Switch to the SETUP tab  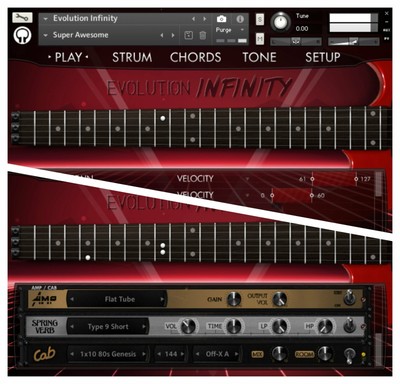323,57
